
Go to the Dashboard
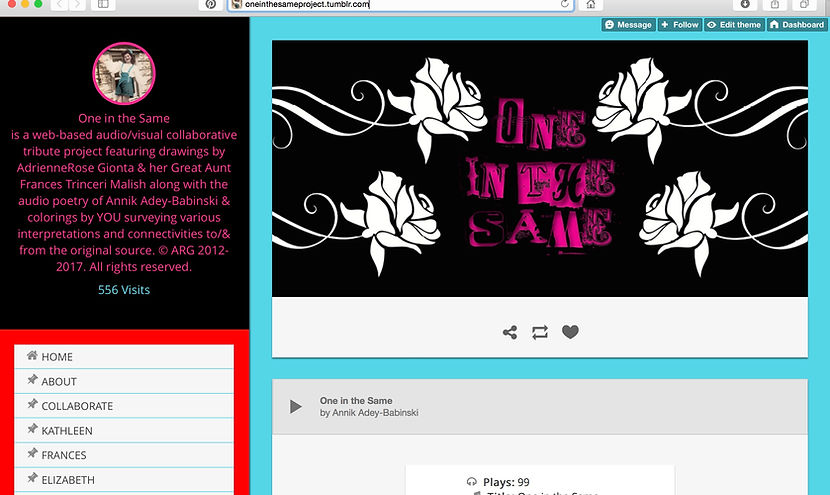tap(797, 25)
